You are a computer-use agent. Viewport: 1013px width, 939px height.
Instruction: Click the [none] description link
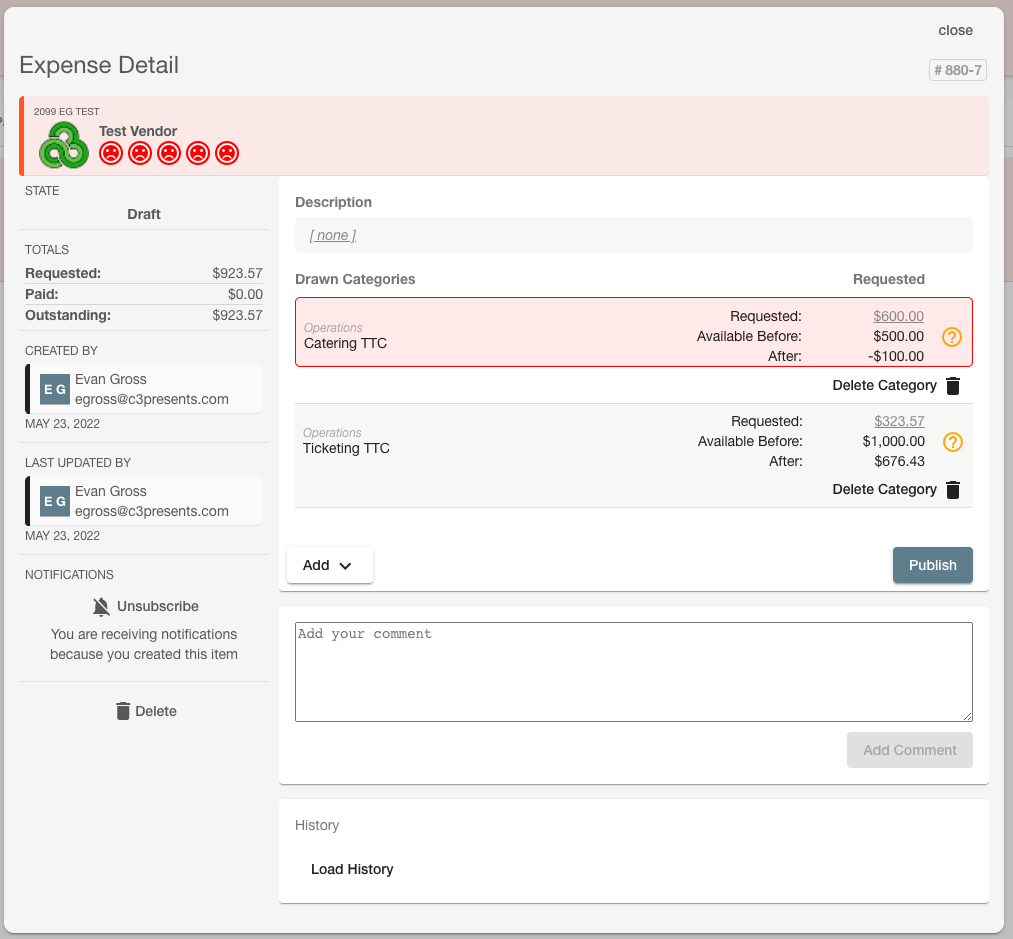333,235
